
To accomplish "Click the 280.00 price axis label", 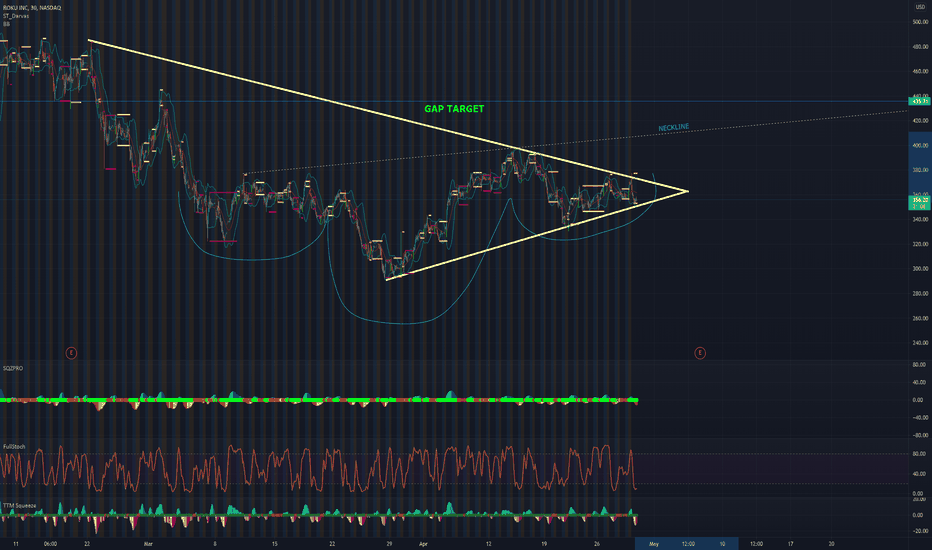I will point(921,294).
